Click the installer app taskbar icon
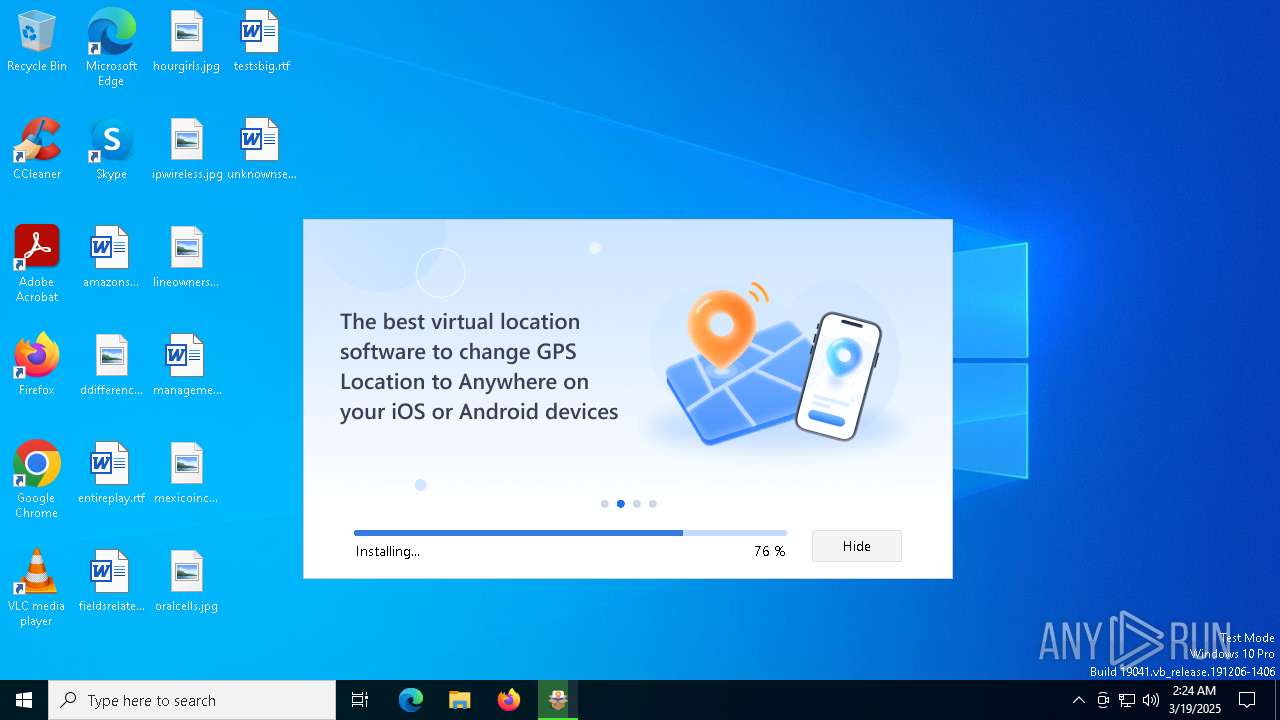The width and height of the screenshot is (1280, 720). [x=558, y=700]
